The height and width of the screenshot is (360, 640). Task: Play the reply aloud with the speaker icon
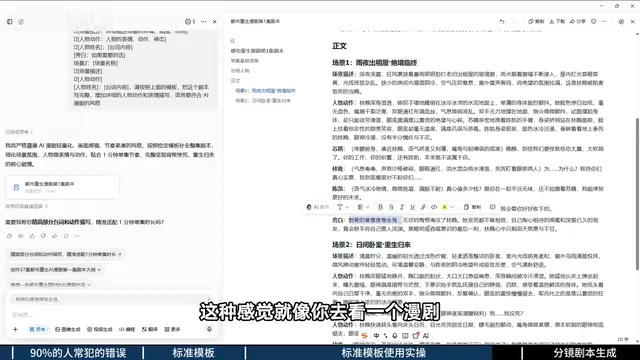(21, 236)
